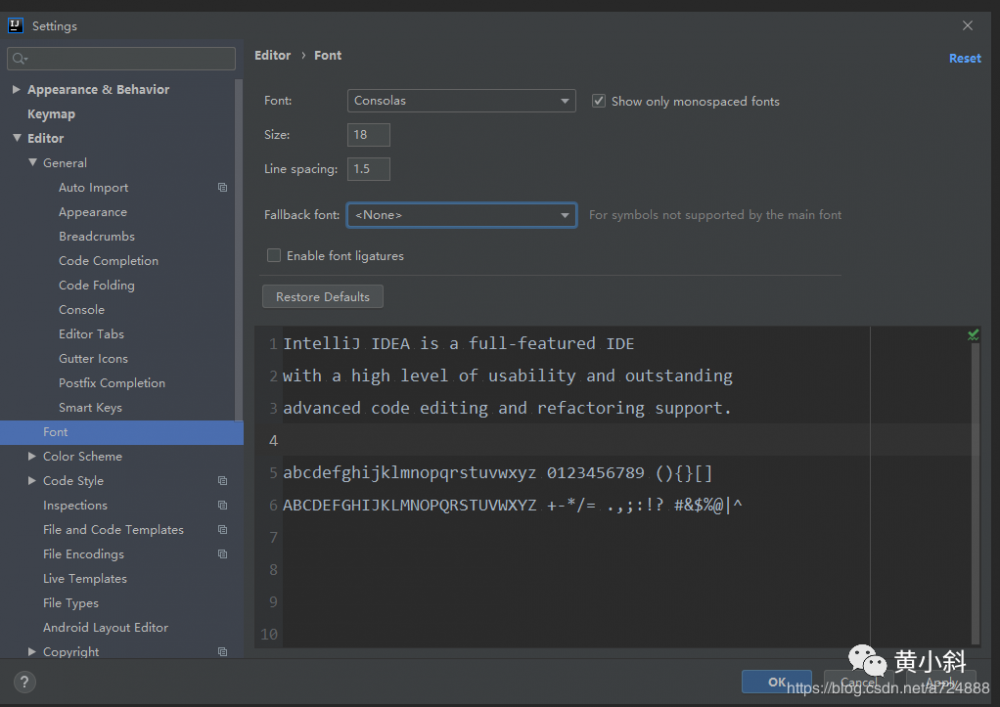The width and height of the screenshot is (1000, 707).
Task: Open the Keymap settings page
Action: pyautogui.click(x=51, y=114)
